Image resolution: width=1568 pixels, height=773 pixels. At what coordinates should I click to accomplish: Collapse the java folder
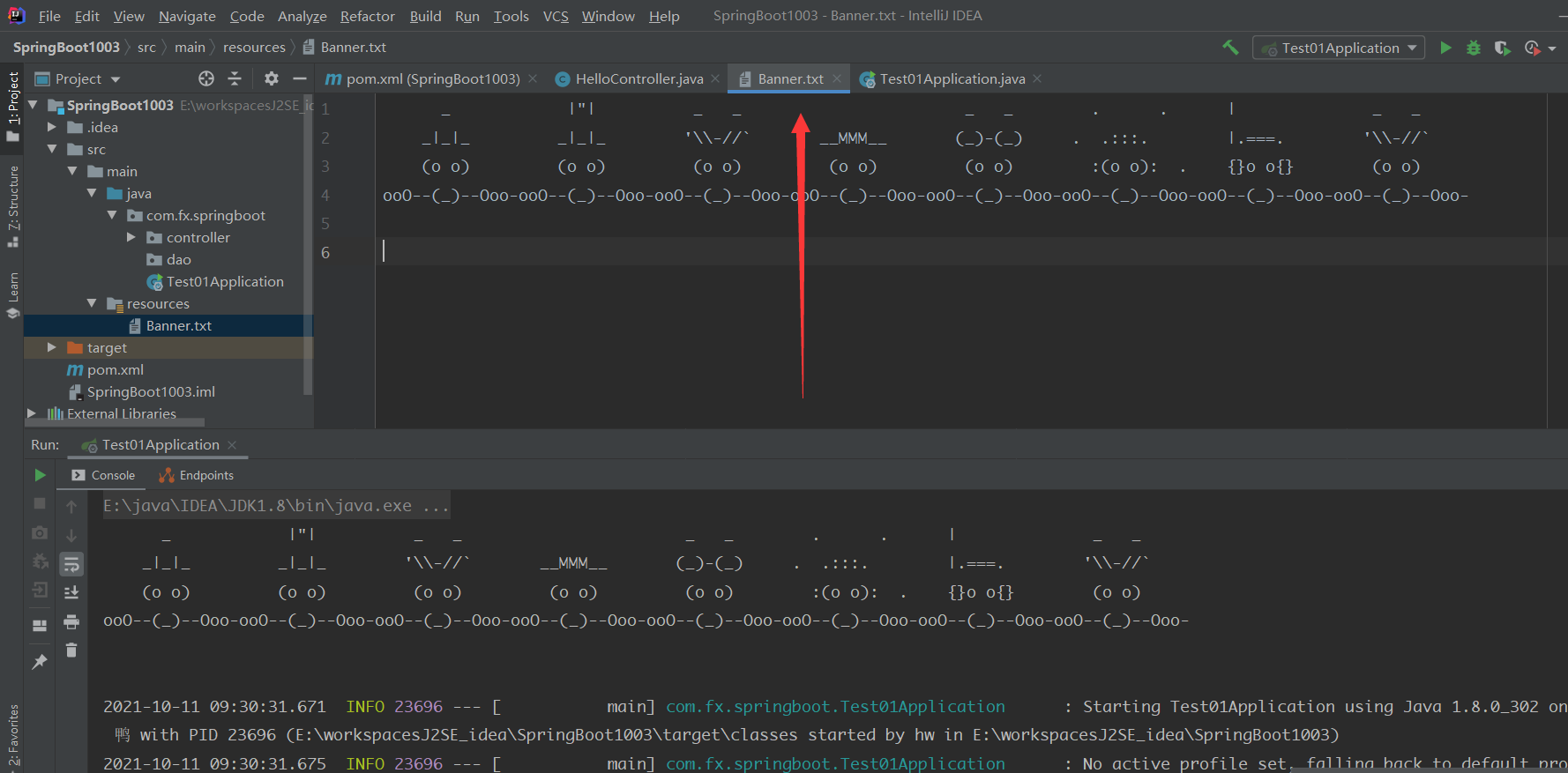(x=92, y=193)
